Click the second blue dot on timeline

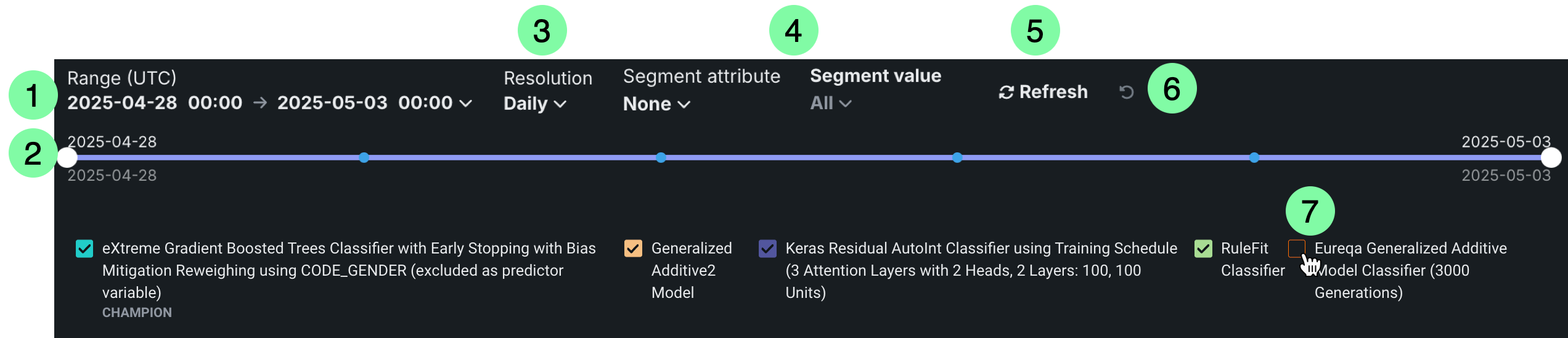pos(364,158)
